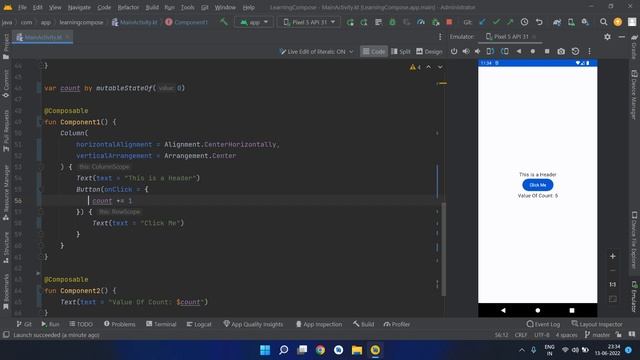The width and height of the screenshot is (640, 360).
Task: Open the Refactor menu
Action: [128, 7]
